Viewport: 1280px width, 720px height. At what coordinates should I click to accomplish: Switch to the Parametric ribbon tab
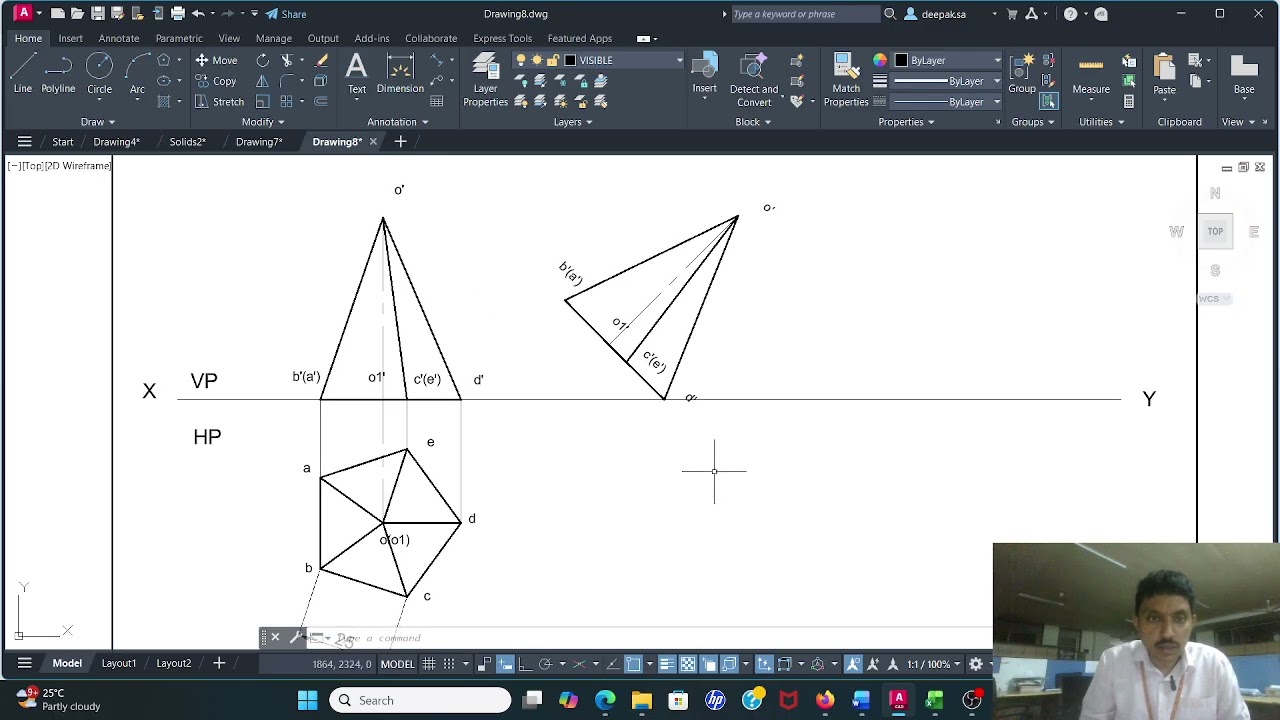point(179,38)
